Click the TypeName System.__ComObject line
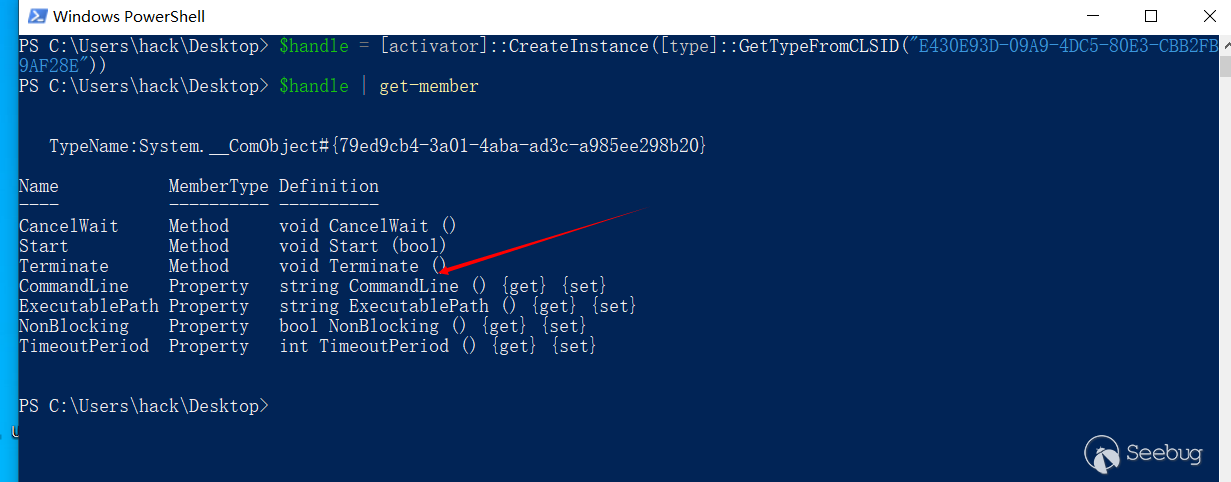 point(378,146)
